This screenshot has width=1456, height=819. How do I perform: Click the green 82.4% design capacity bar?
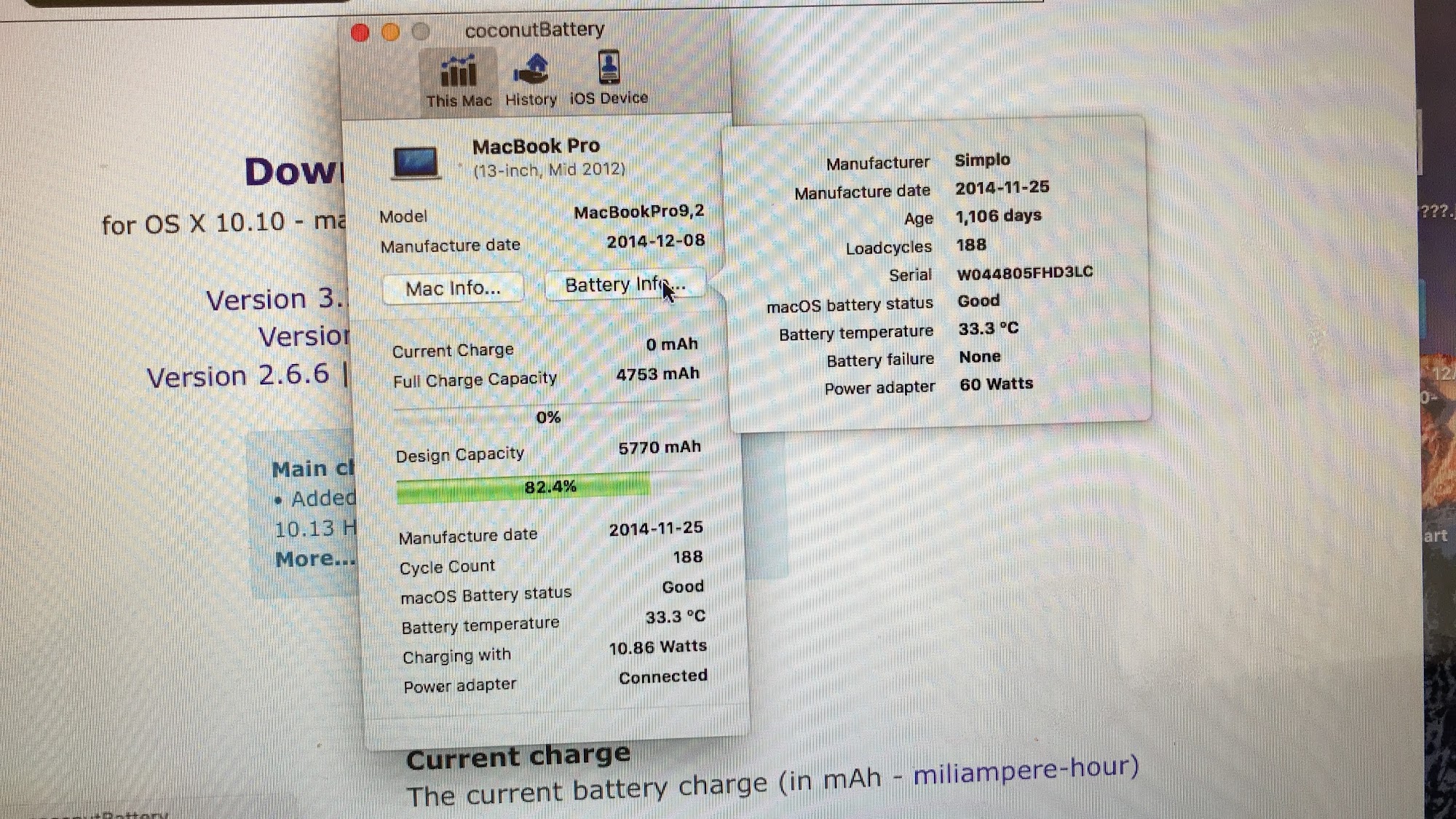tap(523, 487)
